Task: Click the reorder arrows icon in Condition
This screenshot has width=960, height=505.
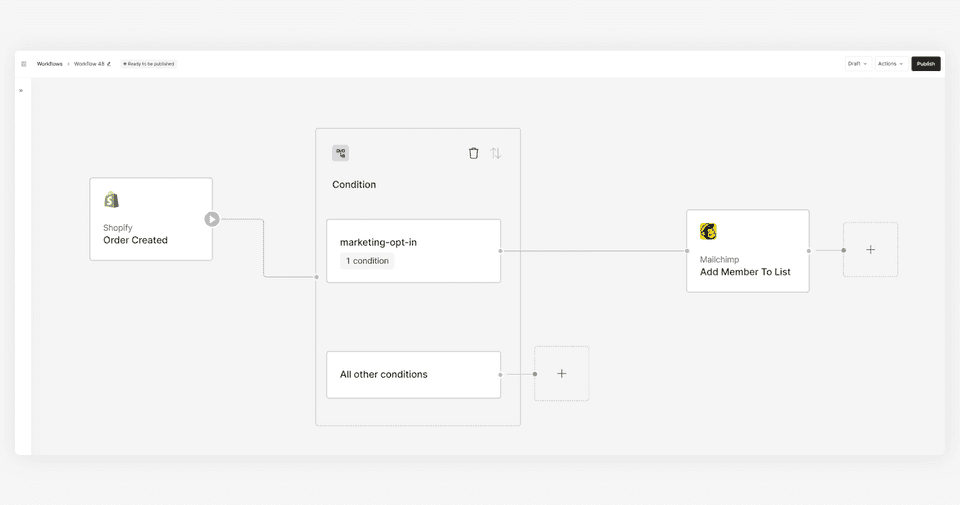Action: pos(496,153)
